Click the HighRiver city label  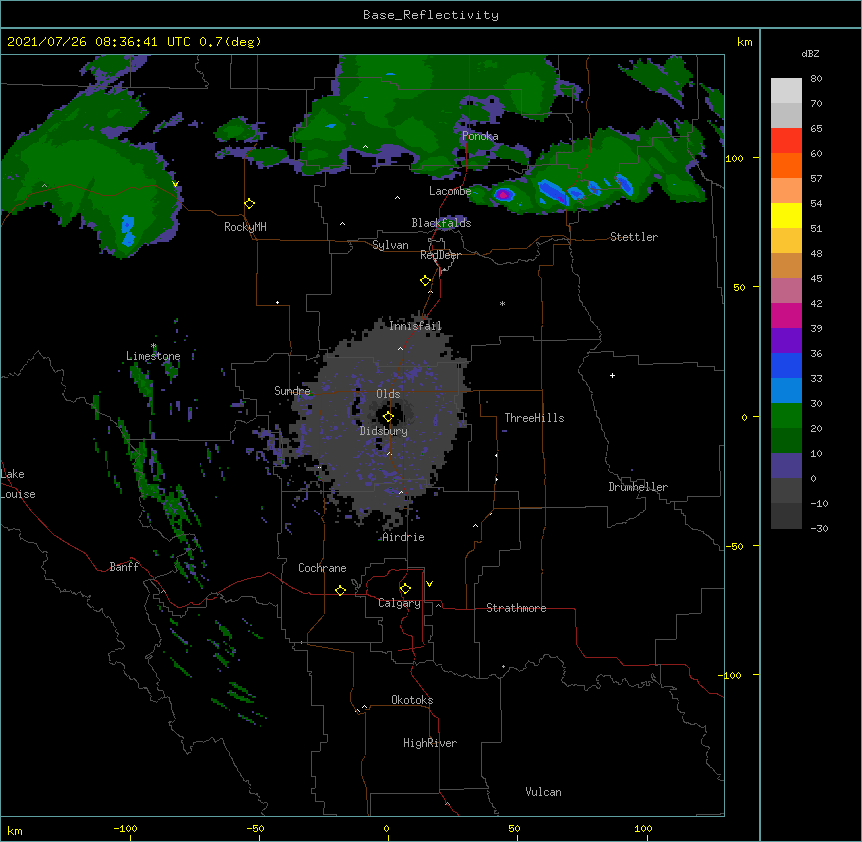point(430,743)
